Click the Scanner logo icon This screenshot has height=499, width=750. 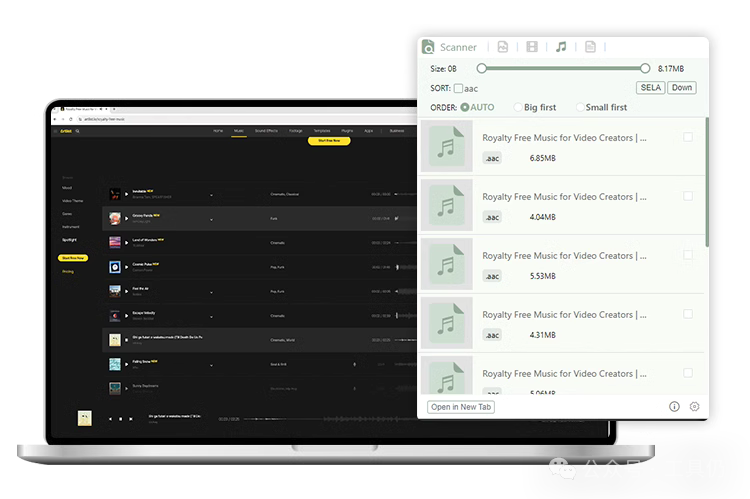pyautogui.click(x=429, y=47)
